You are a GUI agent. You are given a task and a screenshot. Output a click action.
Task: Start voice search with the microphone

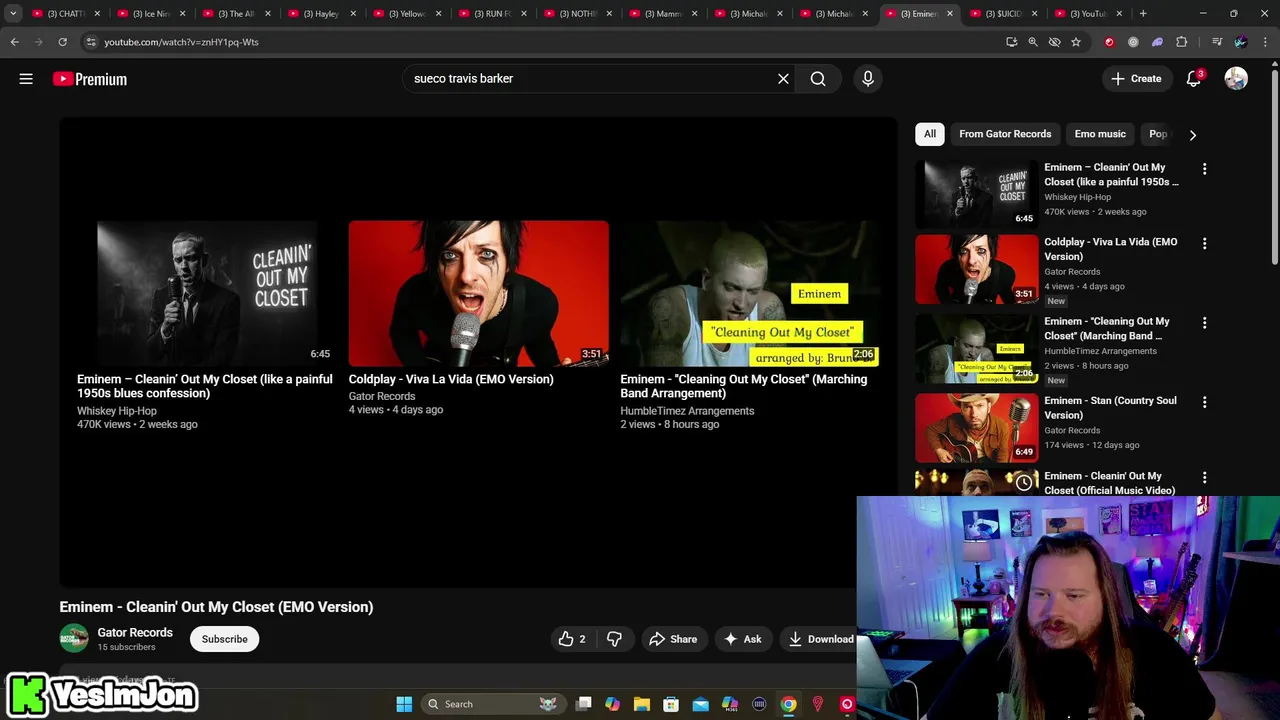(868, 79)
